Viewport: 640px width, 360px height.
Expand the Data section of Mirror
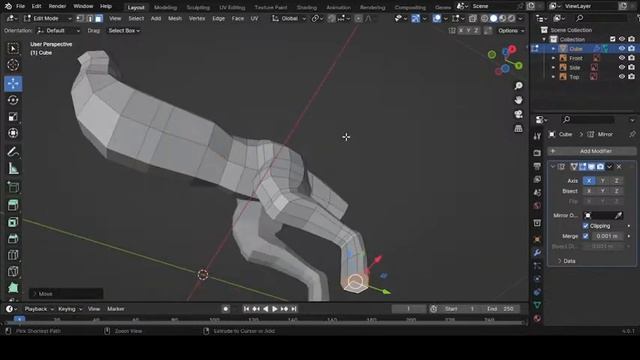(x=567, y=261)
